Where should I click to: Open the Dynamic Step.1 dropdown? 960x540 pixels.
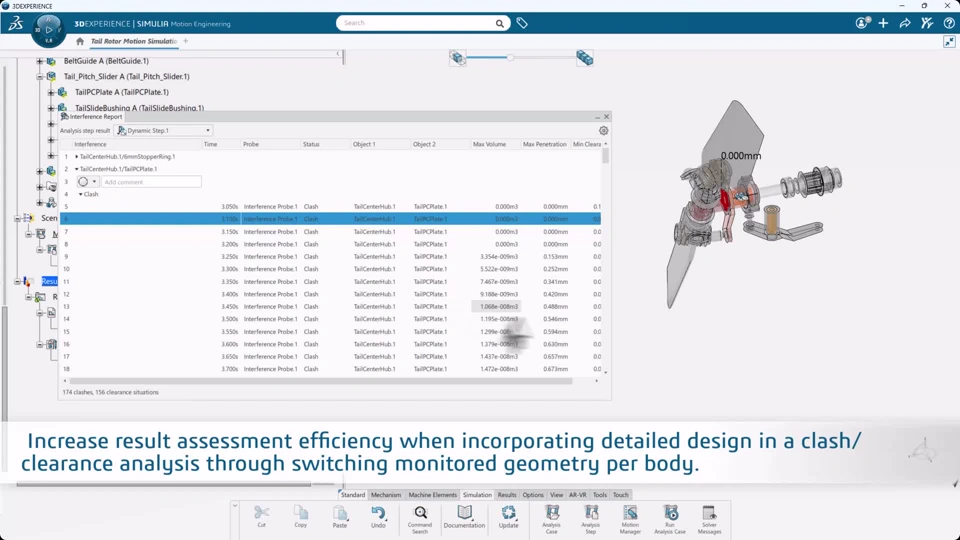163,130
